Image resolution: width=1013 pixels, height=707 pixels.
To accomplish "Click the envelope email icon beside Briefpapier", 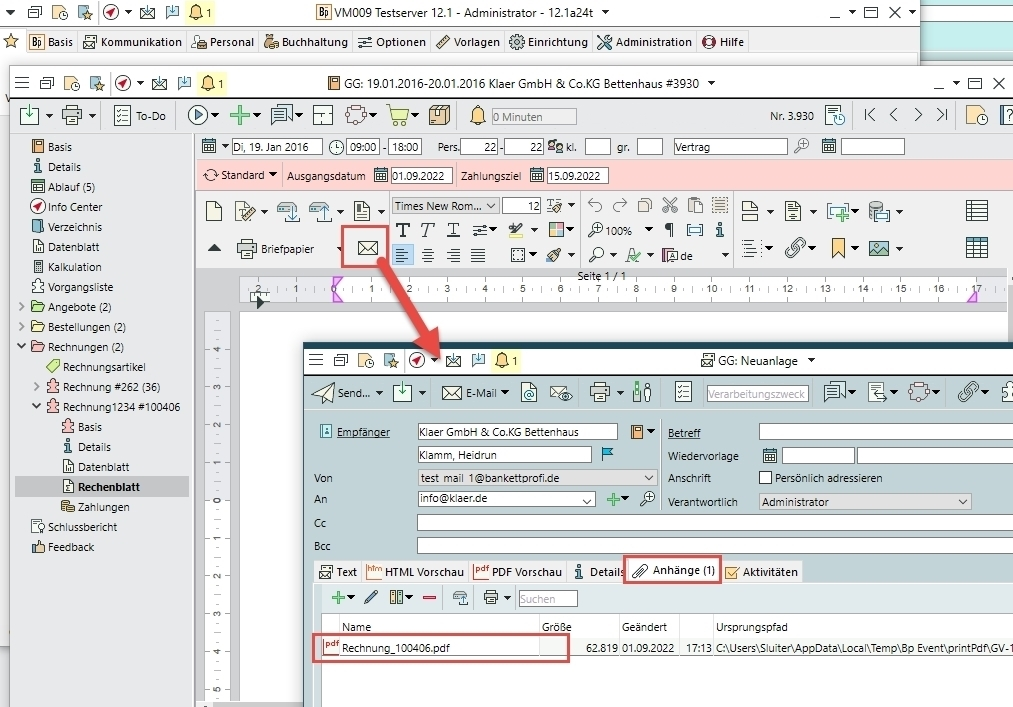I will click(367, 246).
